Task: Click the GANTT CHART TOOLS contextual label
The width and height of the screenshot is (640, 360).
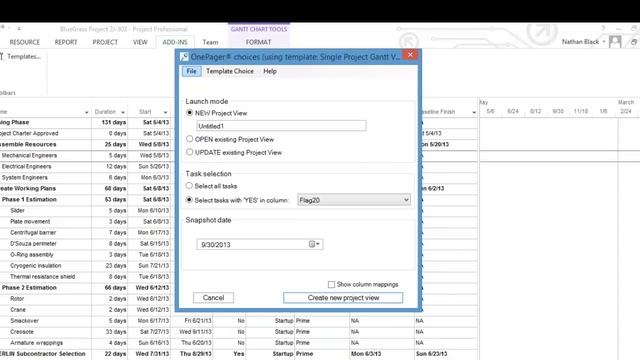Action: pyautogui.click(x=259, y=29)
